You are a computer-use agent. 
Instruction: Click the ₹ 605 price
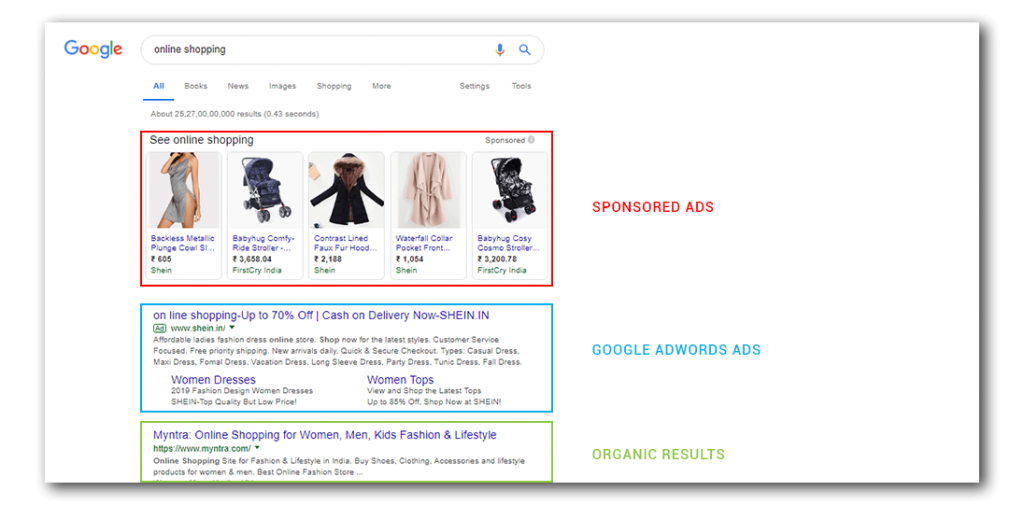click(161, 259)
